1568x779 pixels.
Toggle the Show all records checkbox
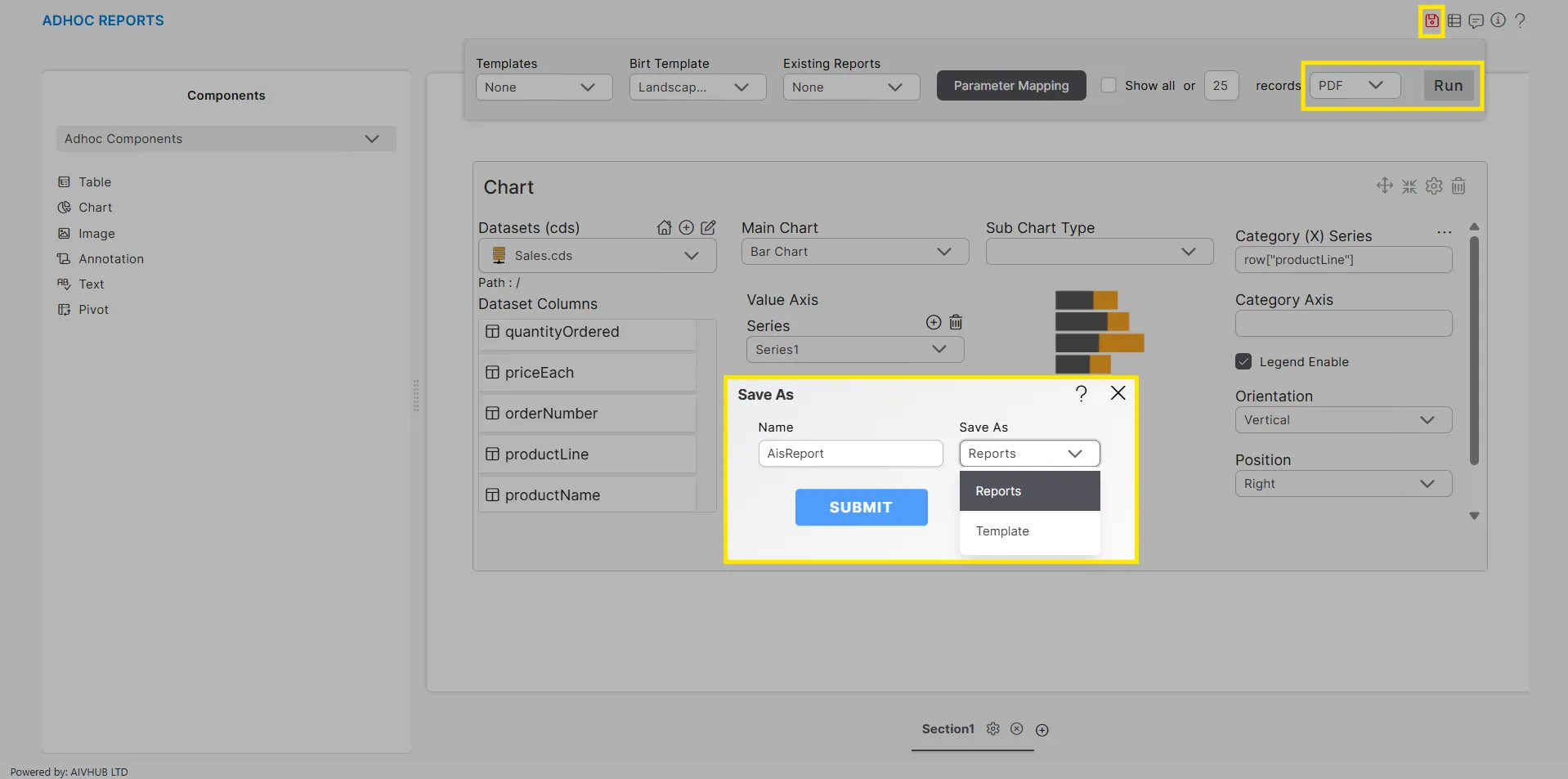point(1109,86)
